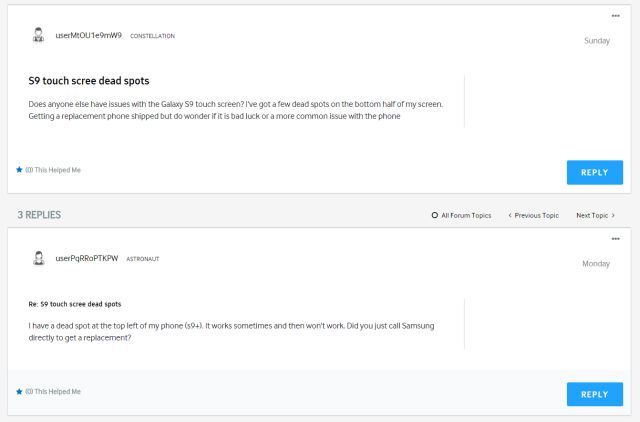Go to All Forum Topics
Viewport: 640px width, 422px height.
466,215
